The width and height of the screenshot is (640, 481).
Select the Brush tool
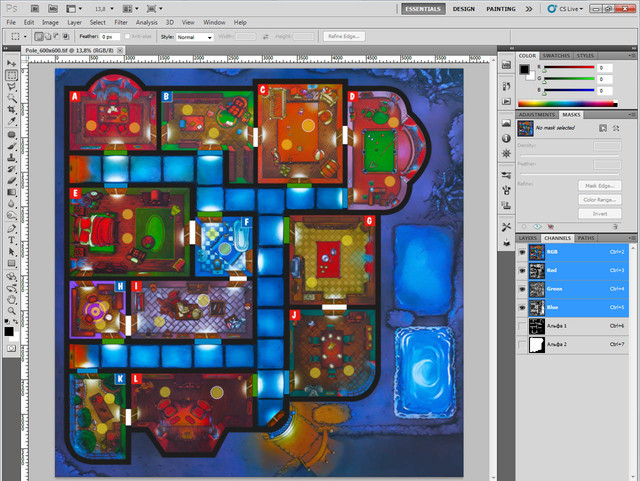[11, 146]
